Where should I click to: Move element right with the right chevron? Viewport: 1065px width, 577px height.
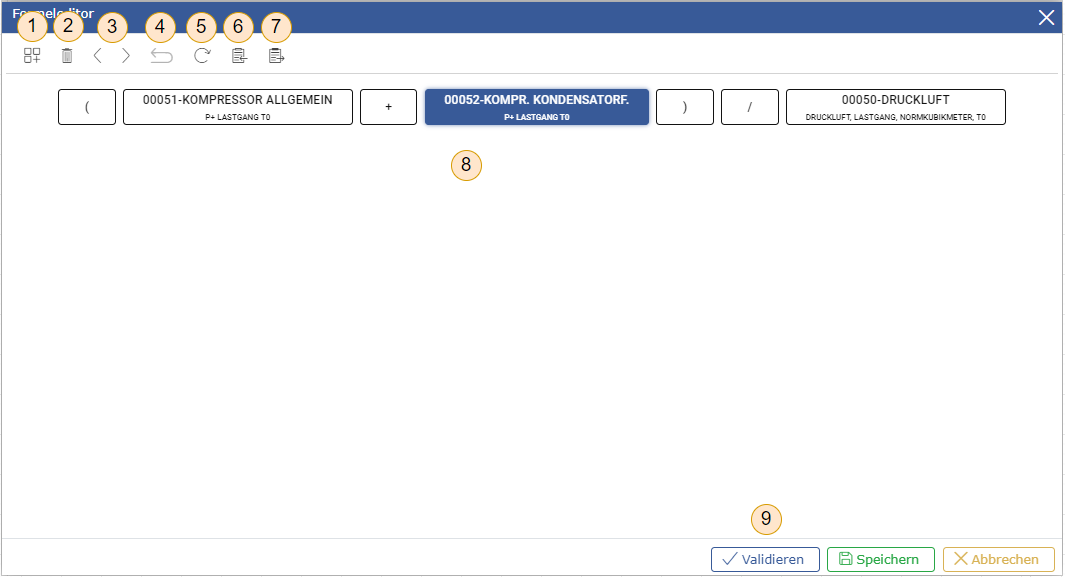coord(126,56)
